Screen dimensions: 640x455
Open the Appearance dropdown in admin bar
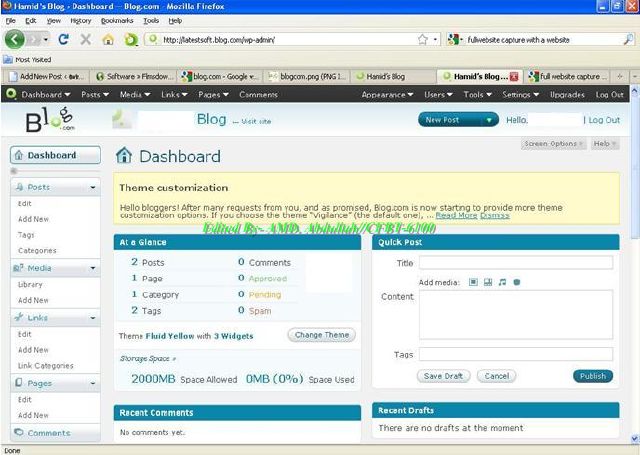coord(387,95)
